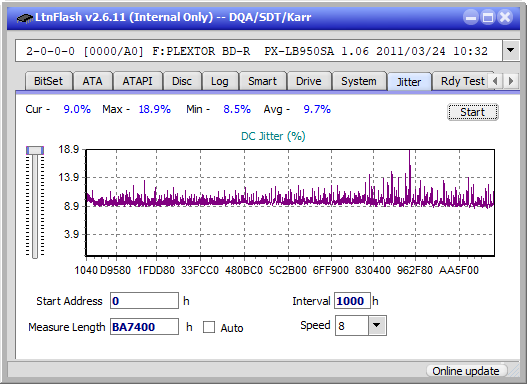527x384 pixels.
Task: Switch to the BitSet tab
Action: click(48, 81)
